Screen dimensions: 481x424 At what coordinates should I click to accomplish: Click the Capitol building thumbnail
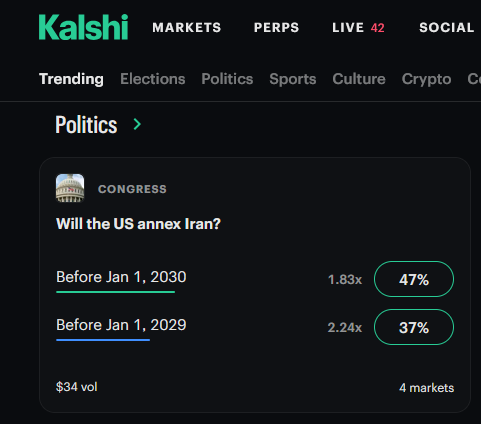pos(70,188)
